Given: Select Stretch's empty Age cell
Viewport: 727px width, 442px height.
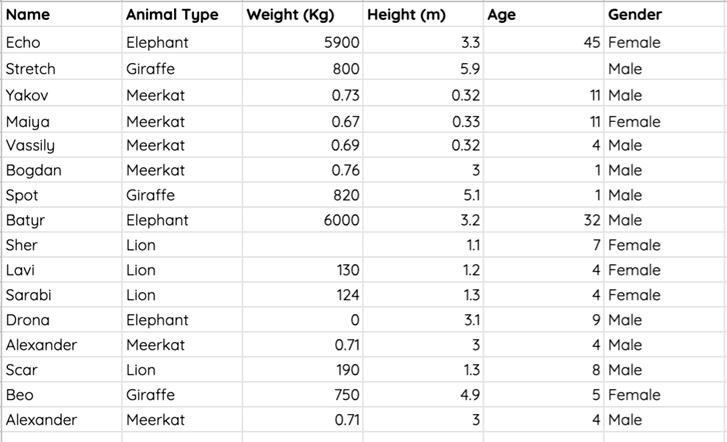Looking at the screenshot, I should point(543,69).
